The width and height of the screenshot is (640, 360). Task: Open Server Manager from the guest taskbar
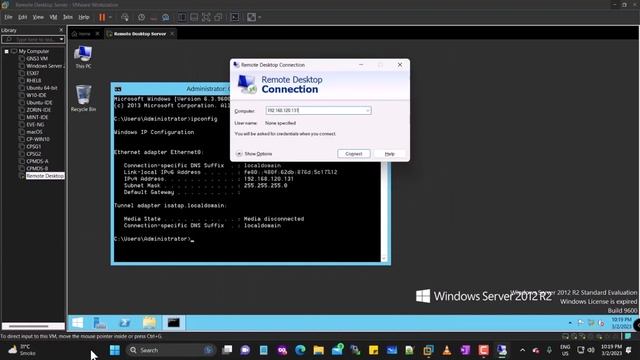pos(100,323)
